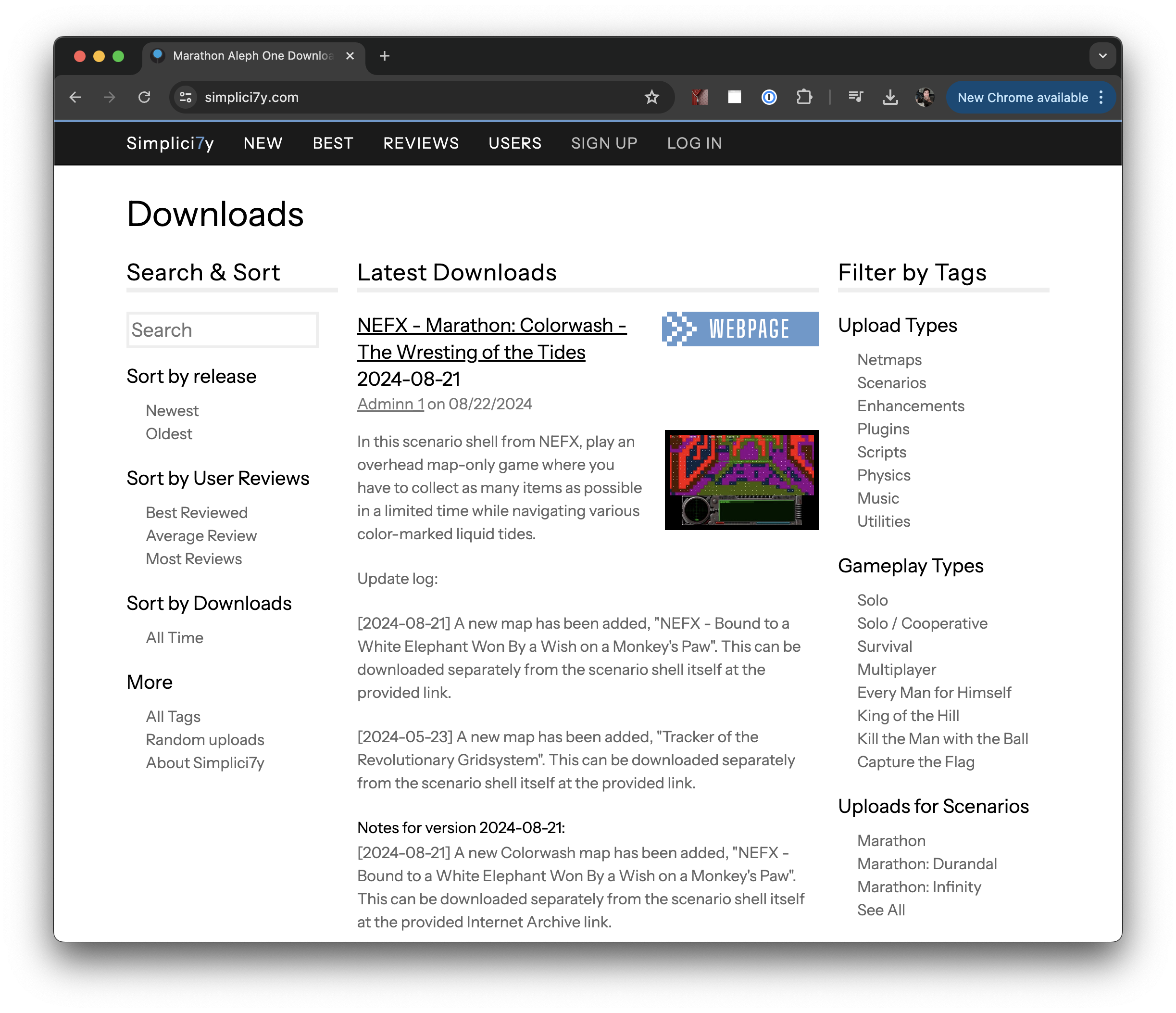Click the browser back arrow
This screenshot has height=1013, width=1176.
75,97
